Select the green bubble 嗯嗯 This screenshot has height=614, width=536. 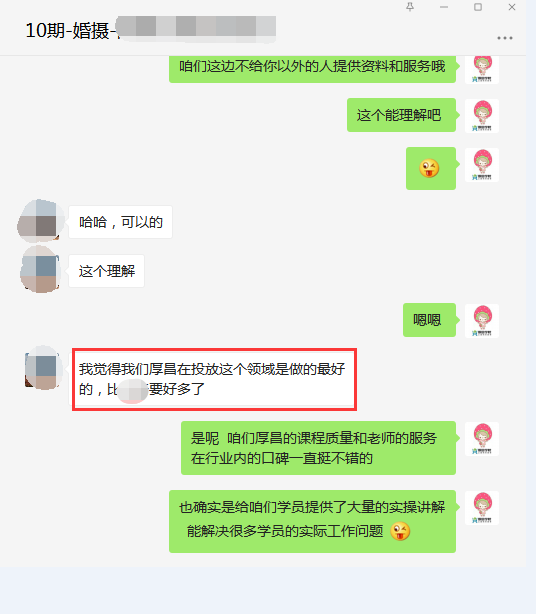pos(430,320)
